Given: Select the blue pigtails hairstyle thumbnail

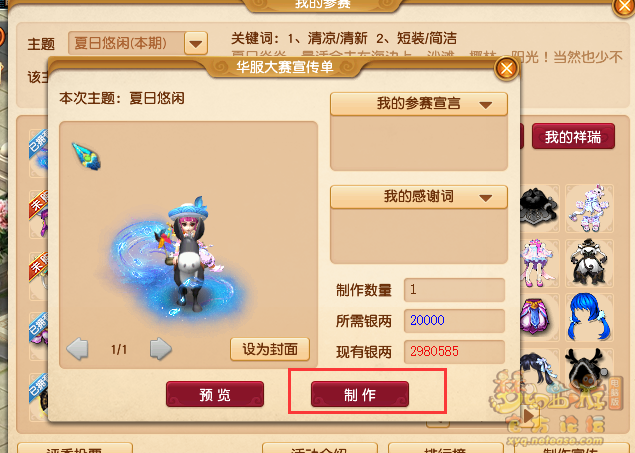Looking at the screenshot, I should (589, 317).
